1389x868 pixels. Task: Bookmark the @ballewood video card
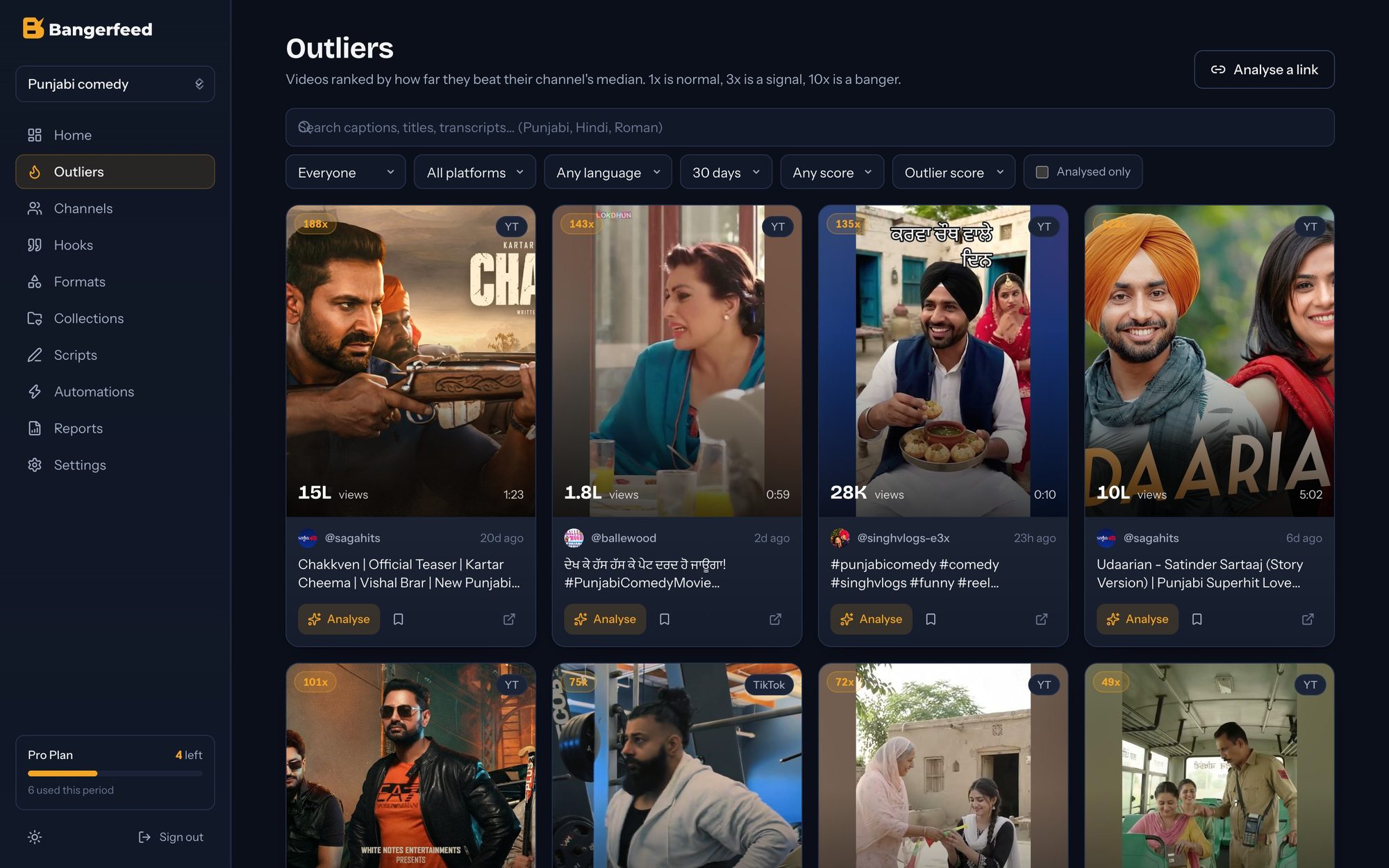[665, 619]
